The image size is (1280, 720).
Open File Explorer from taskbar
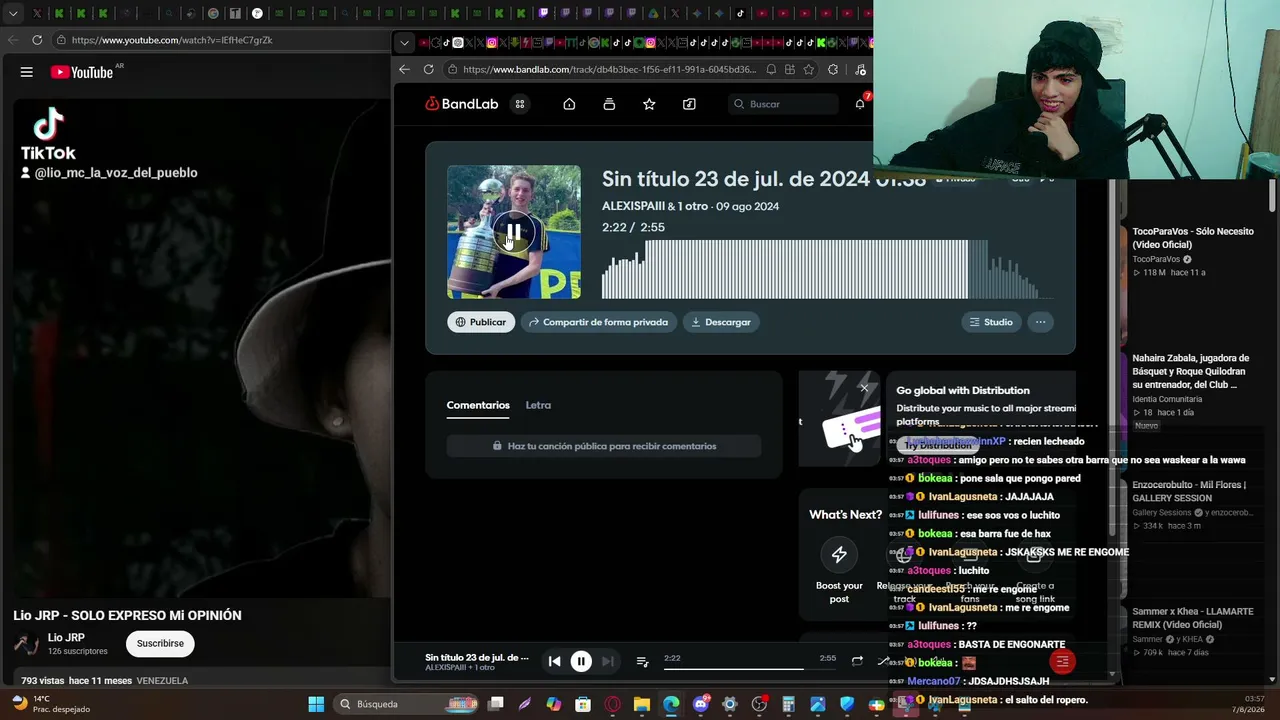click(x=642, y=704)
